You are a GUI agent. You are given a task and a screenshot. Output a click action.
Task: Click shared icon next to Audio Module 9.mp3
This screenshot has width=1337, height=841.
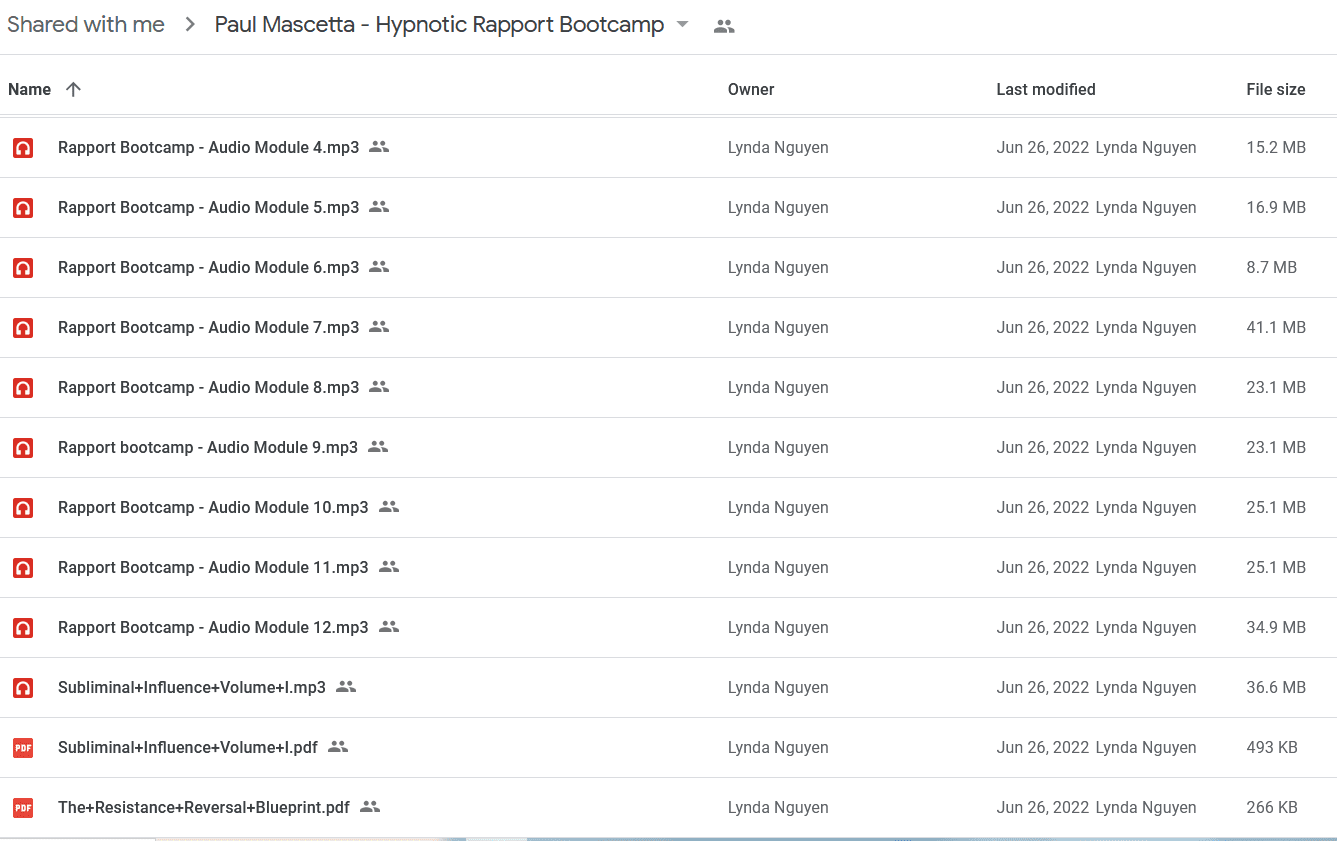pos(378,446)
